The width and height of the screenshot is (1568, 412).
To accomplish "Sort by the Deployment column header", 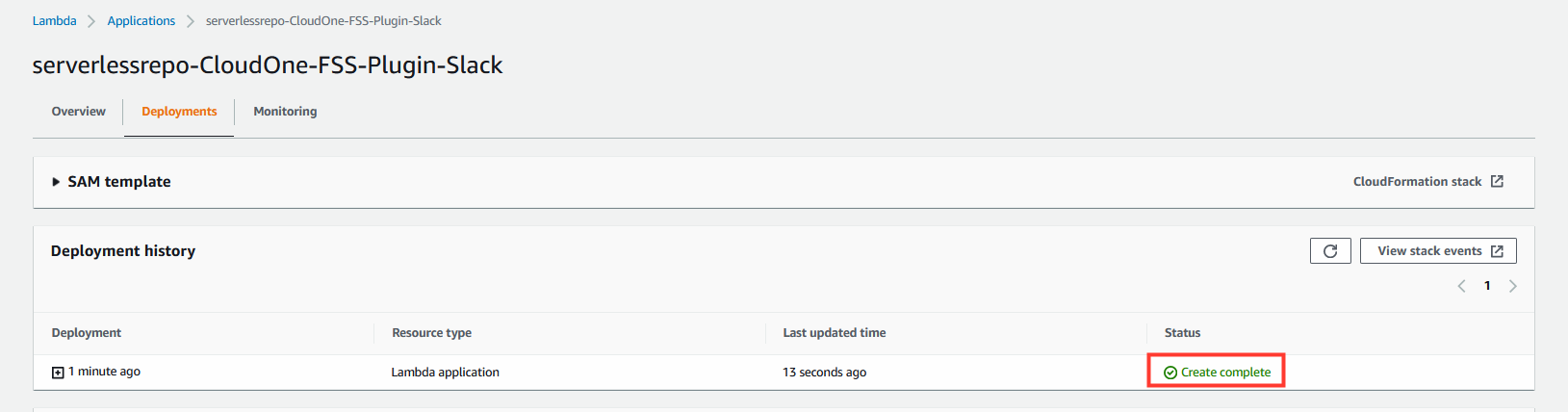I will [87, 333].
